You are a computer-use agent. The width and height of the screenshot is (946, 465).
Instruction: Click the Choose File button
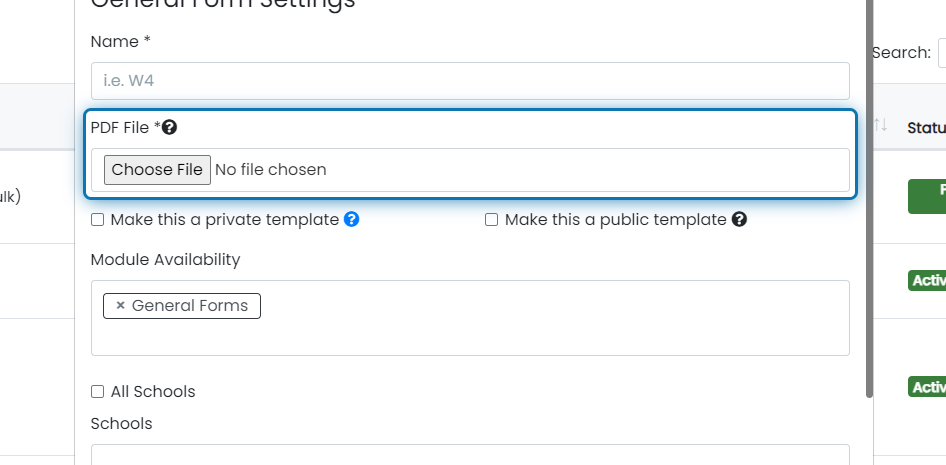157,169
